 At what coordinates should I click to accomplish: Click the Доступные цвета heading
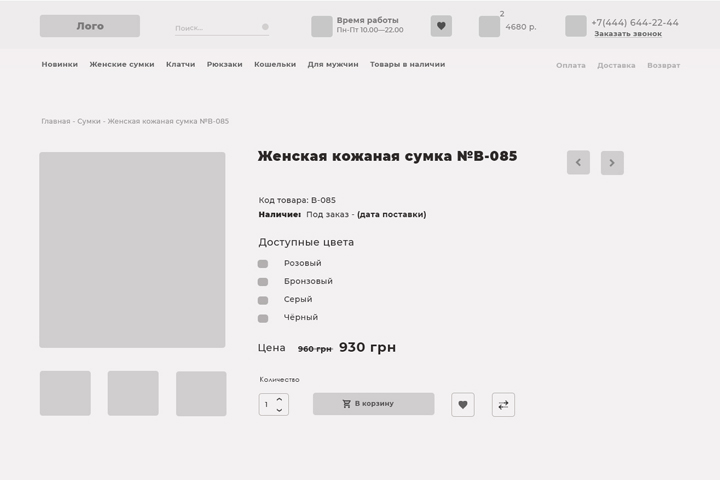pos(306,243)
